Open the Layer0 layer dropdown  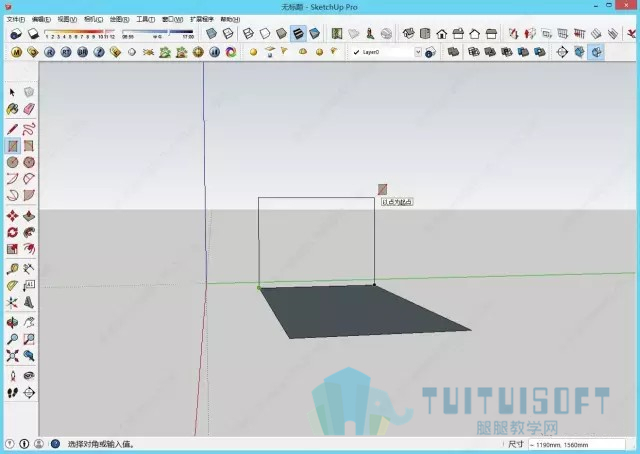tap(418, 52)
